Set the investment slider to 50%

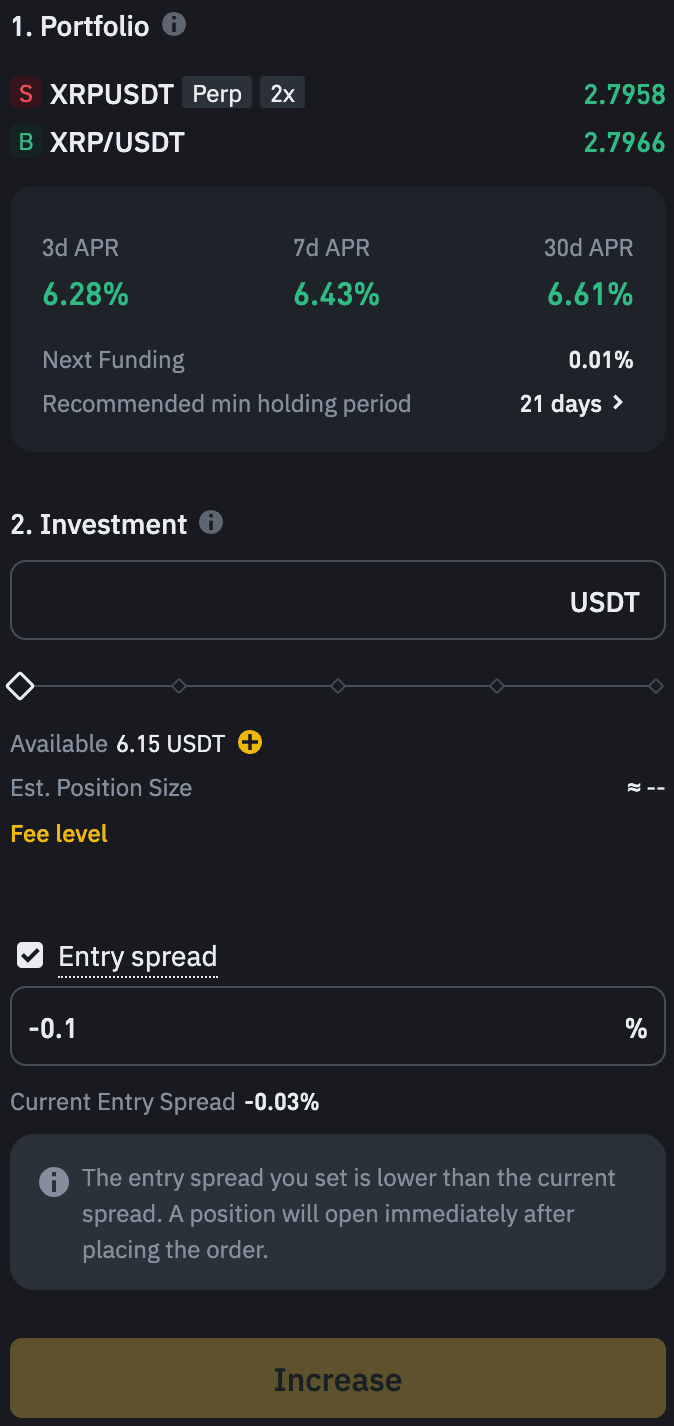[x=338, y=686]
